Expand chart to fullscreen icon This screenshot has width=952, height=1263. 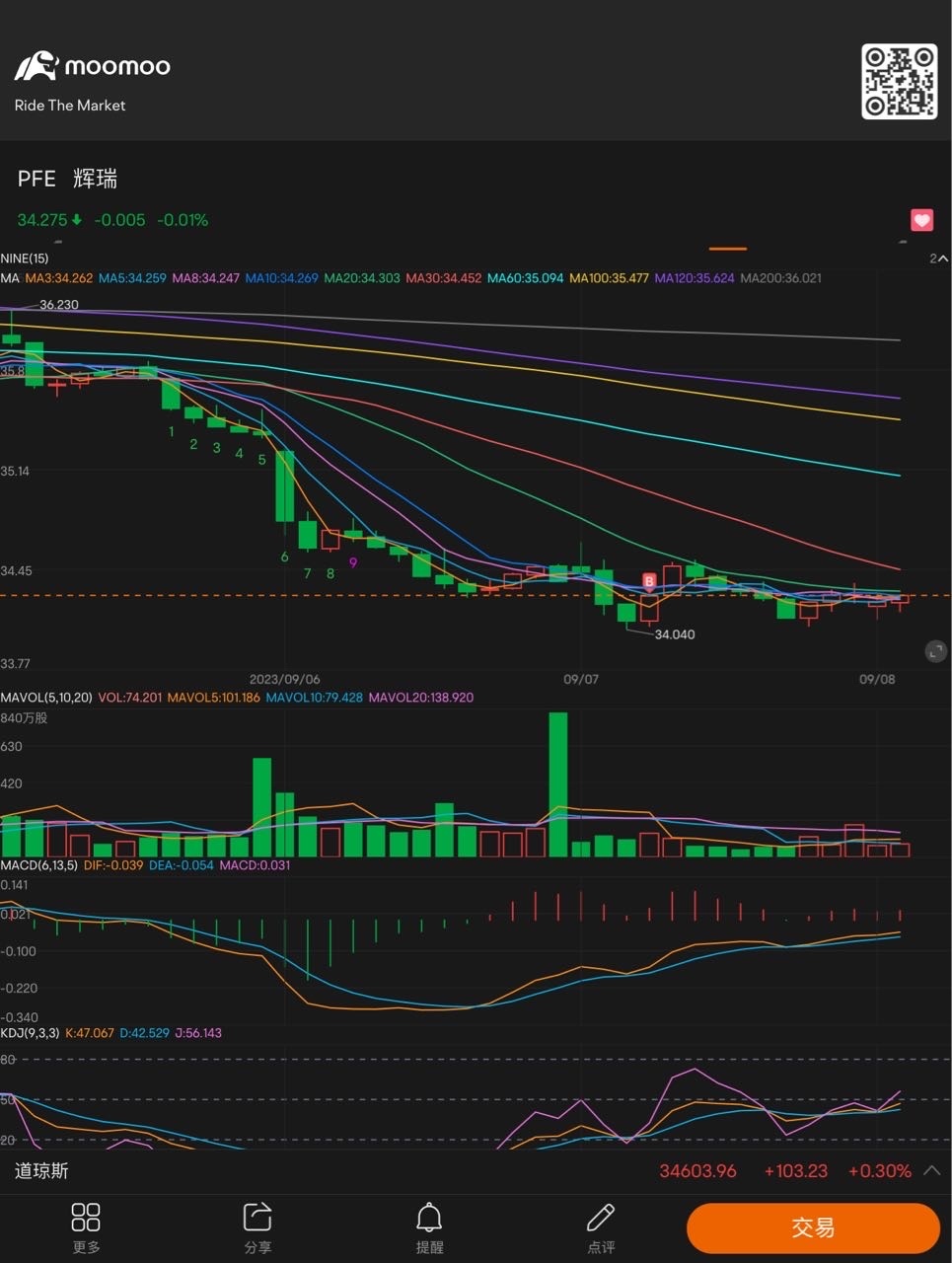coord(936,650)
